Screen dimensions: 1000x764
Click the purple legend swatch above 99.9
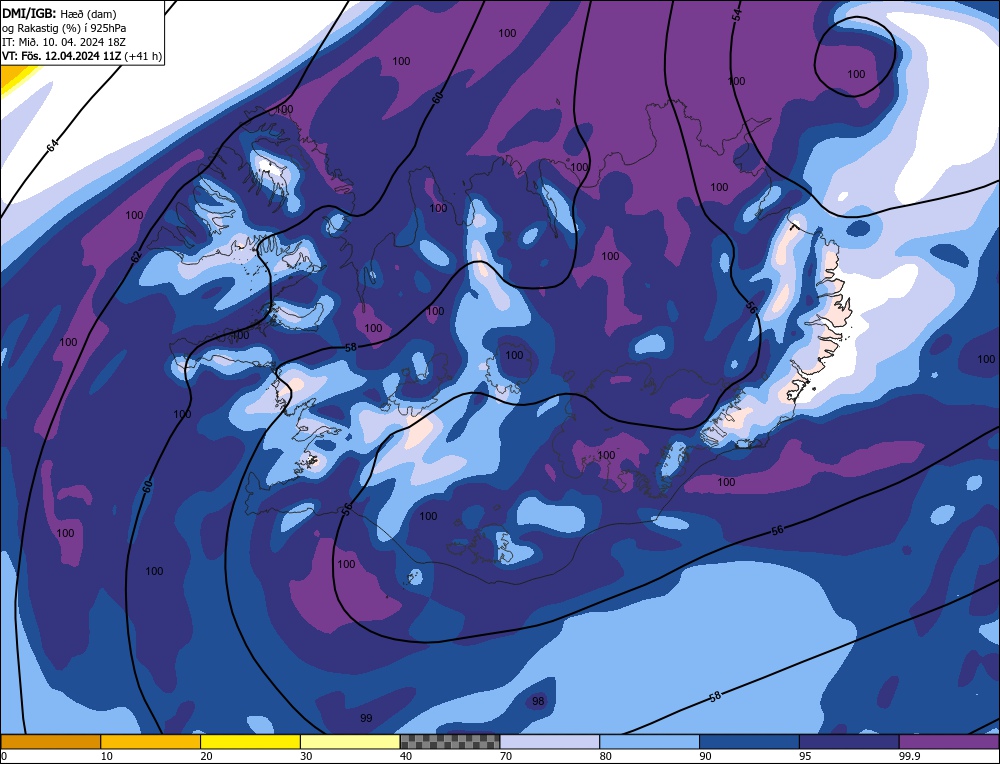(x=949, y=742)
